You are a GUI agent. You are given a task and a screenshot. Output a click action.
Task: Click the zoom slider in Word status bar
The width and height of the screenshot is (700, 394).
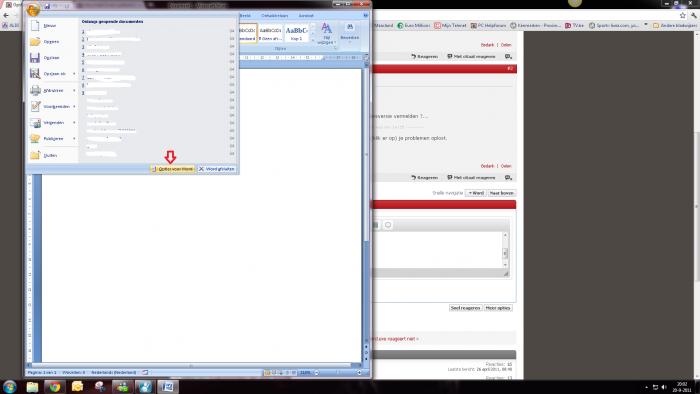337,373
